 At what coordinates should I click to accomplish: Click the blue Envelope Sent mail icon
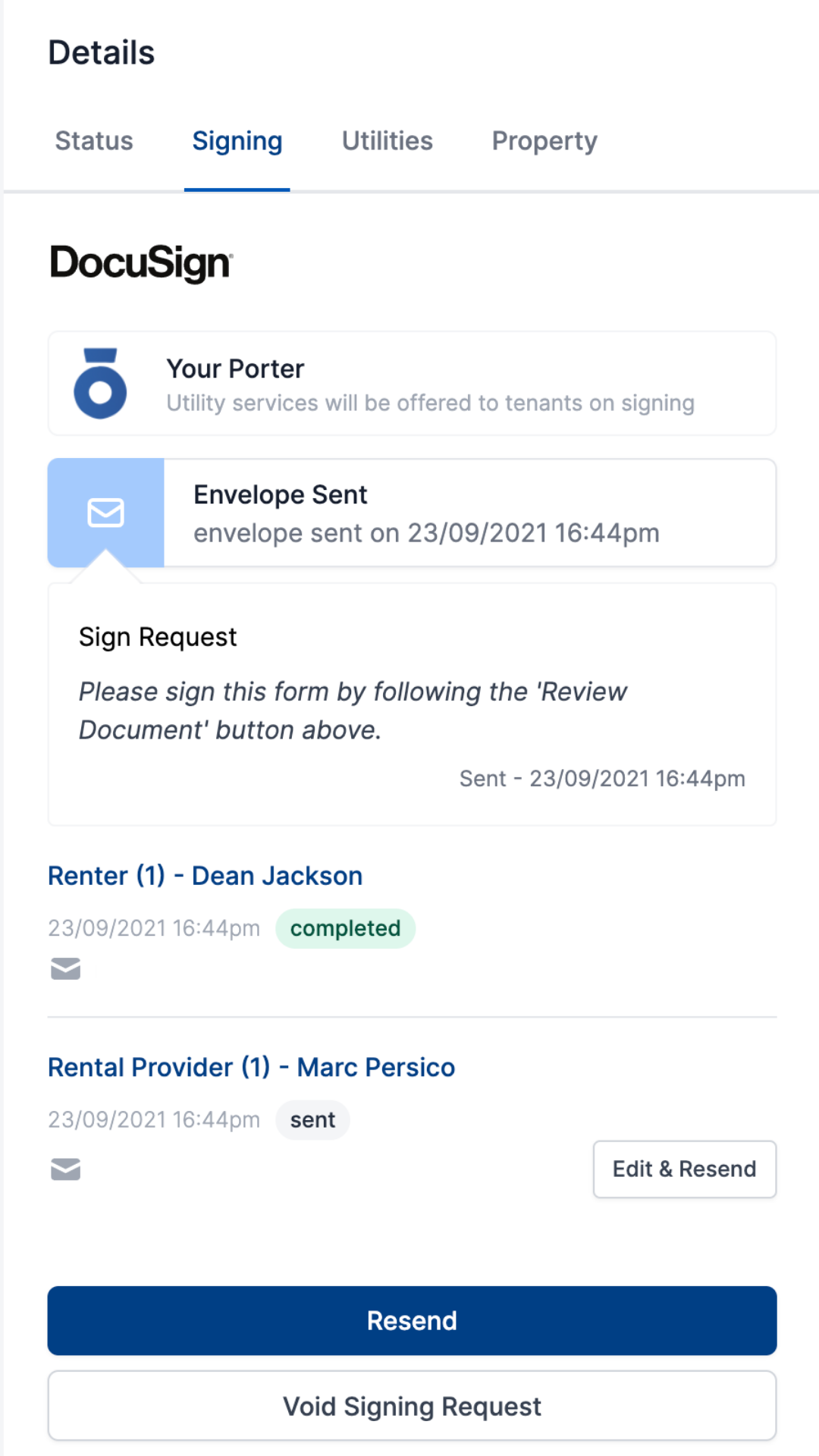105,513
